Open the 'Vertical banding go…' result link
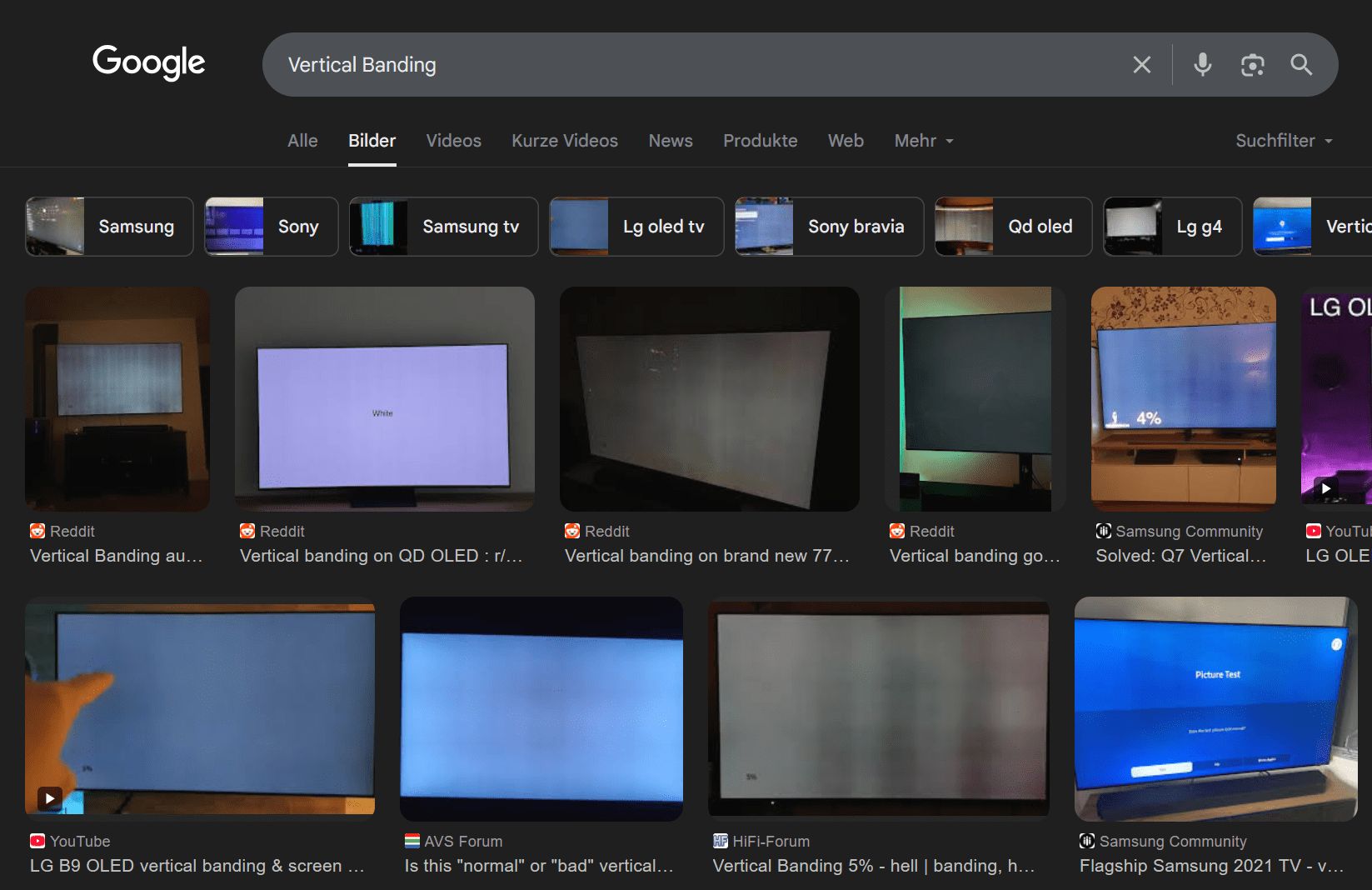The height and width of the screenshot is (890, 1372). click(975, 556)
